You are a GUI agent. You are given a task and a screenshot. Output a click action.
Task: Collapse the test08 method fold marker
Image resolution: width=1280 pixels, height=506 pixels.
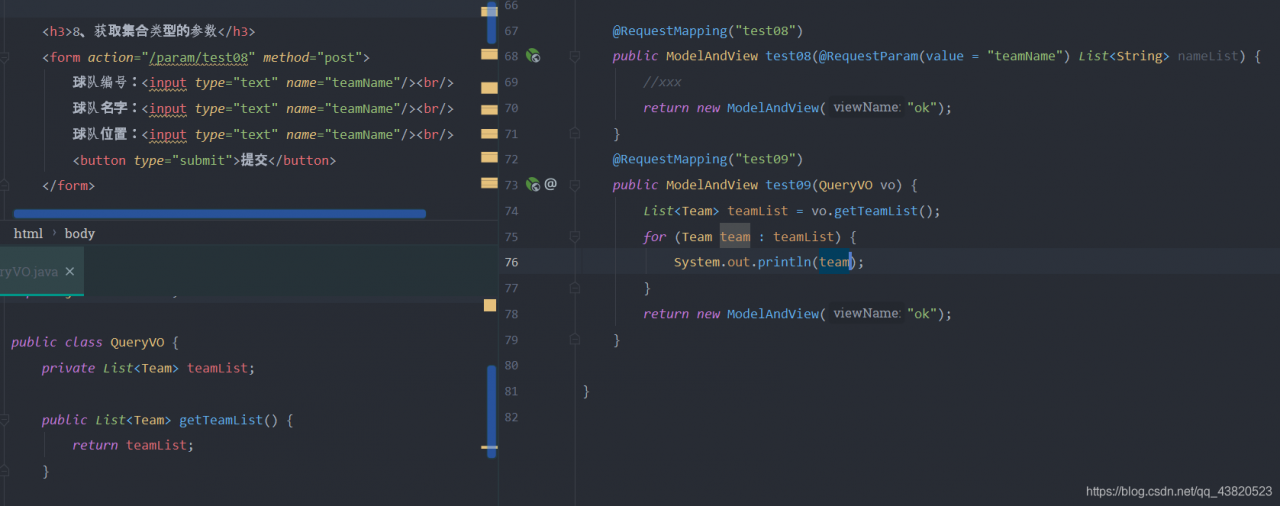click(x=575, y=56)
